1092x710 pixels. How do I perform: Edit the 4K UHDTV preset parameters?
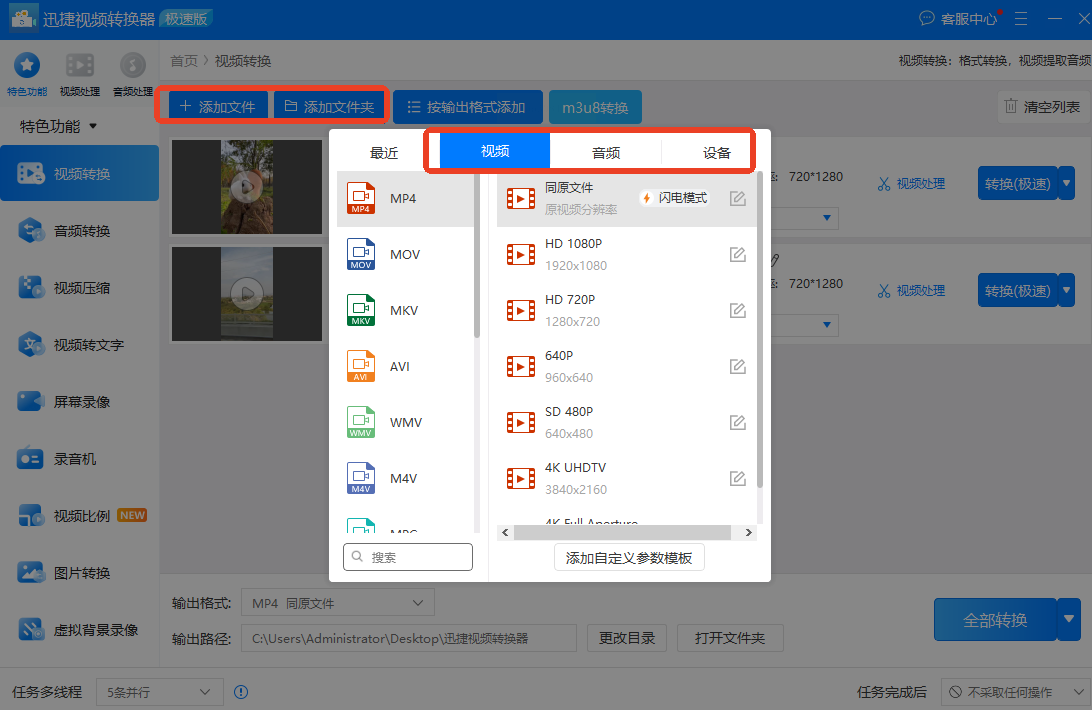click(x=738, y=478)
